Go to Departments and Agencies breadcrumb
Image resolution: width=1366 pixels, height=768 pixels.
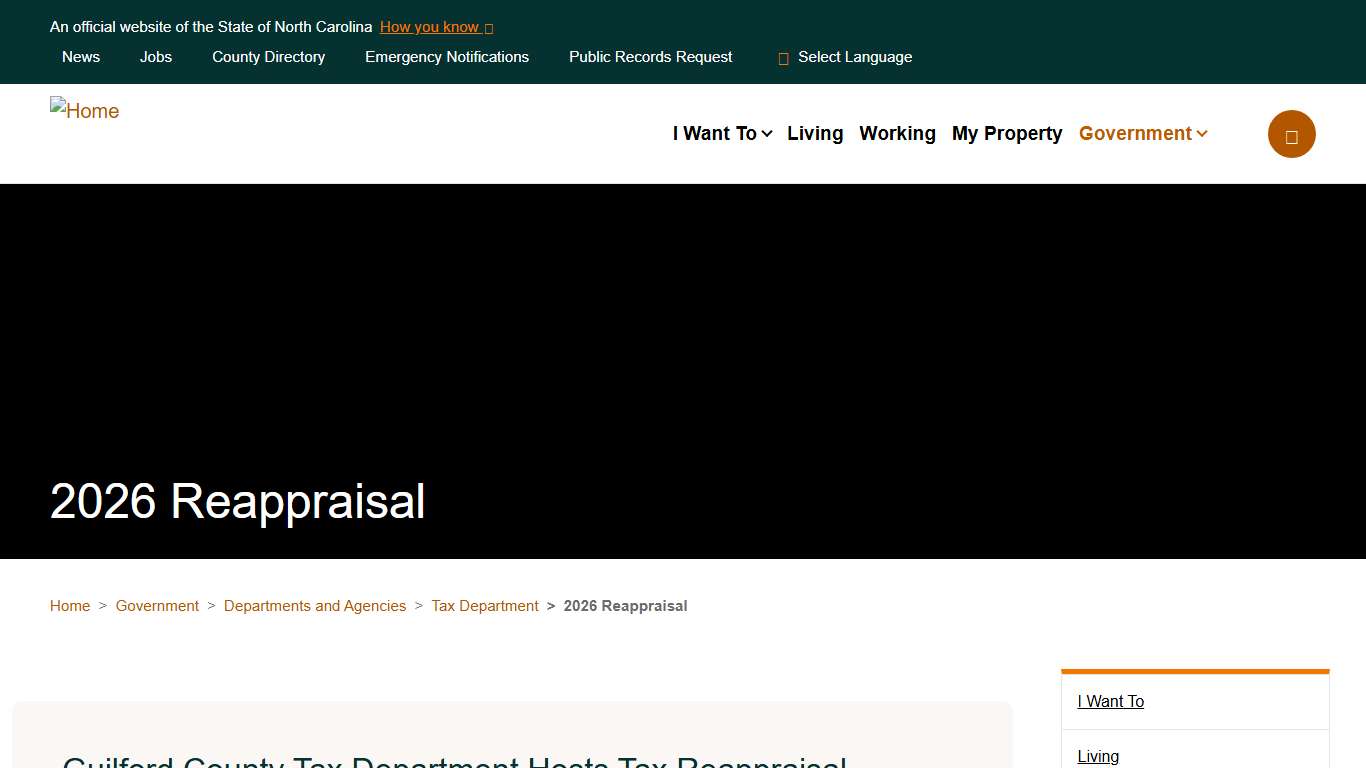pyautogui.click(x=315, y=606)
